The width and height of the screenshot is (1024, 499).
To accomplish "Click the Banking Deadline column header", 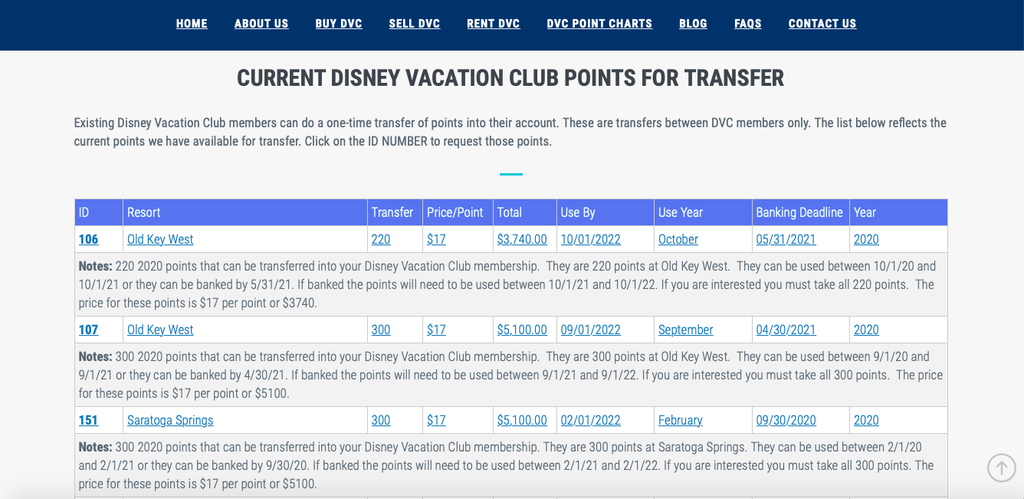I will click(x=800, y=212).
